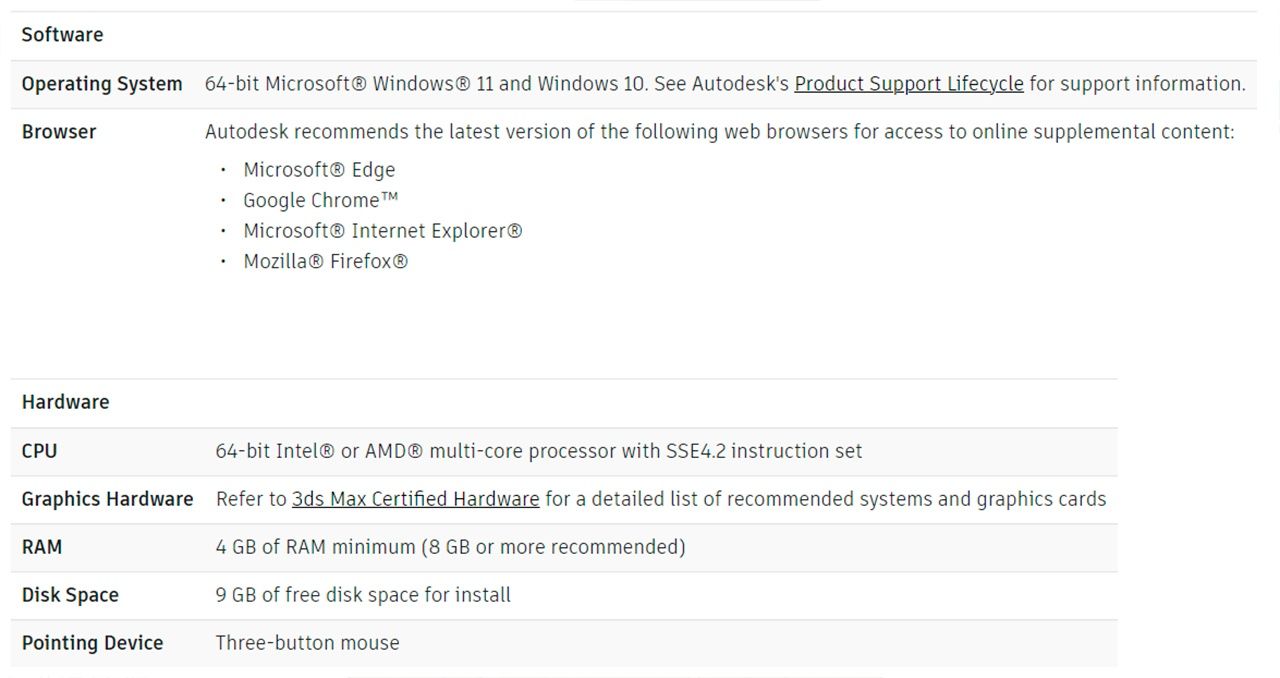This screenshot has width=1280, height=678.
Task: Click the 64-bit Microsoft Windows 11 text
Action: tap(426, 84)
